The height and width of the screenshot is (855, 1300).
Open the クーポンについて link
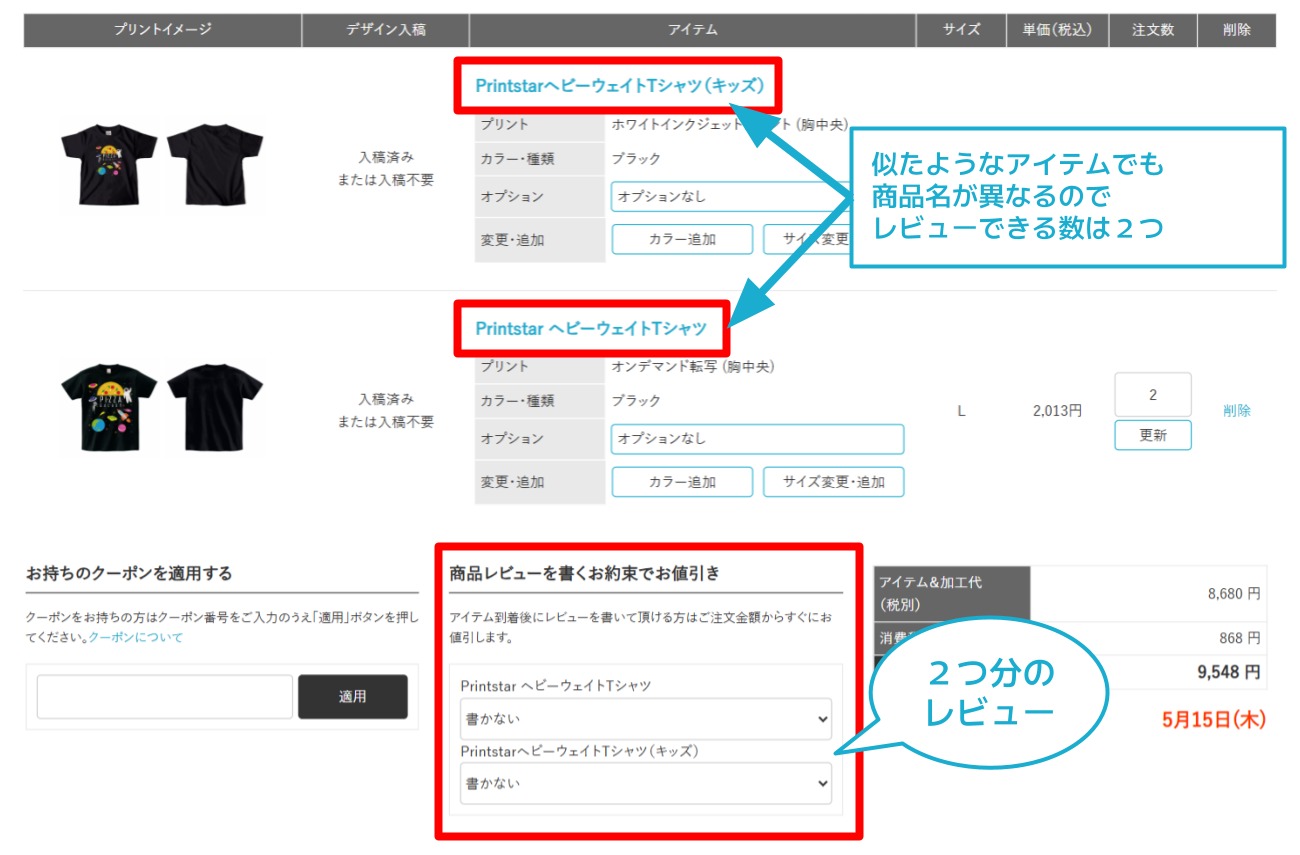coord(135,637)
